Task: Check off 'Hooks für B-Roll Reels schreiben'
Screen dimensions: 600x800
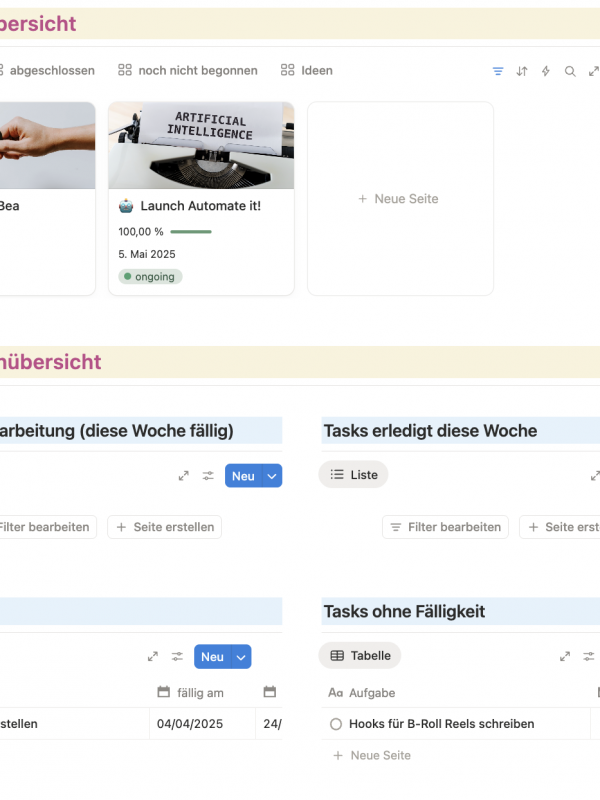Action: point(336,724)
